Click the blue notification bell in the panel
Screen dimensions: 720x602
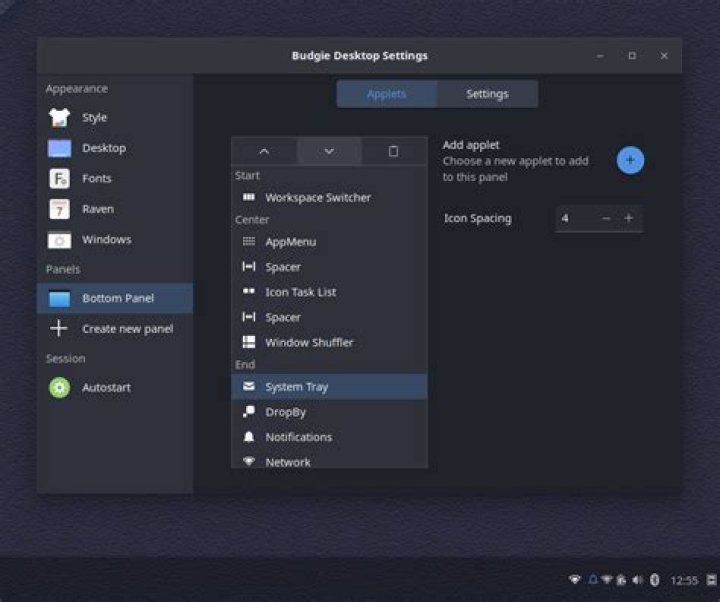tap(593, 580)
